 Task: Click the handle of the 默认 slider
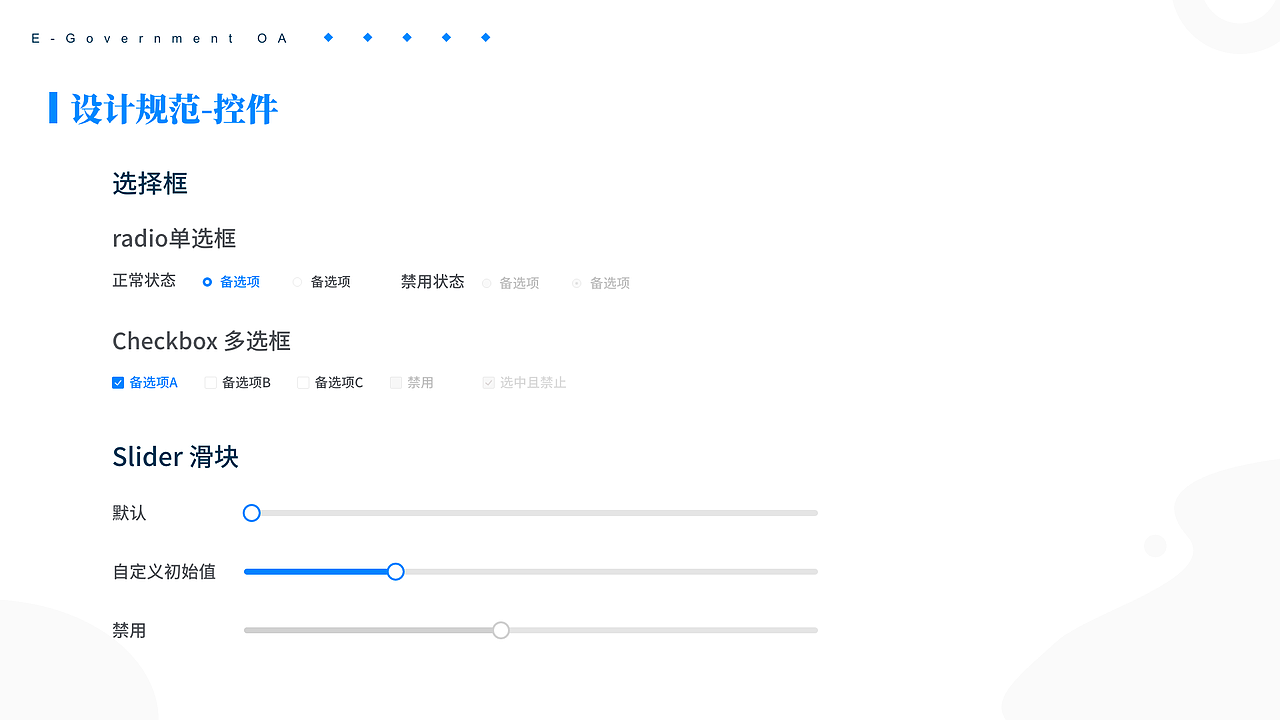[x=251, y=512]
